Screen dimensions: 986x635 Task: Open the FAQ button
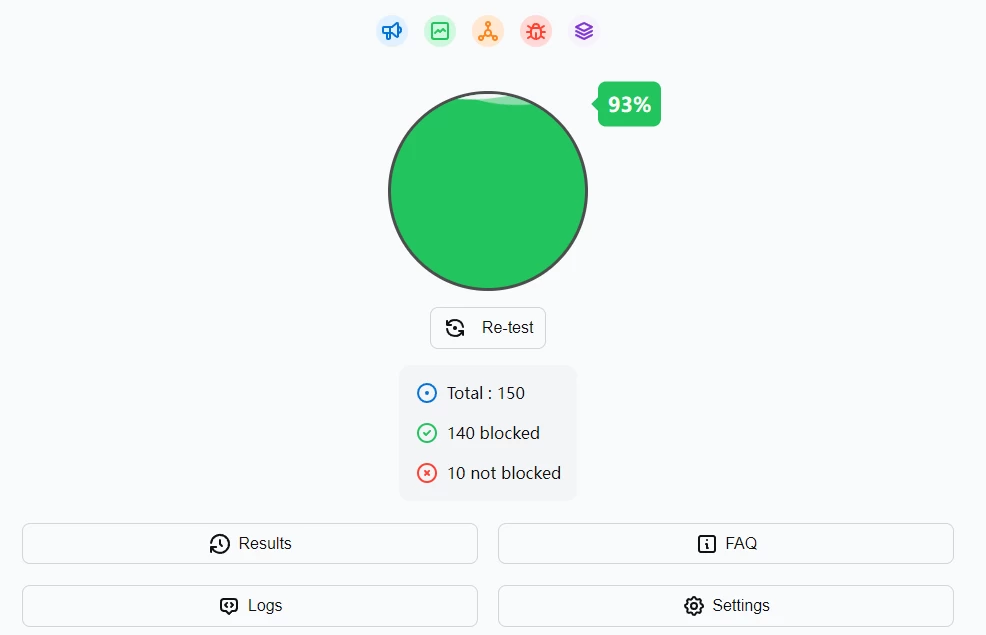click(x=726, y=543)
